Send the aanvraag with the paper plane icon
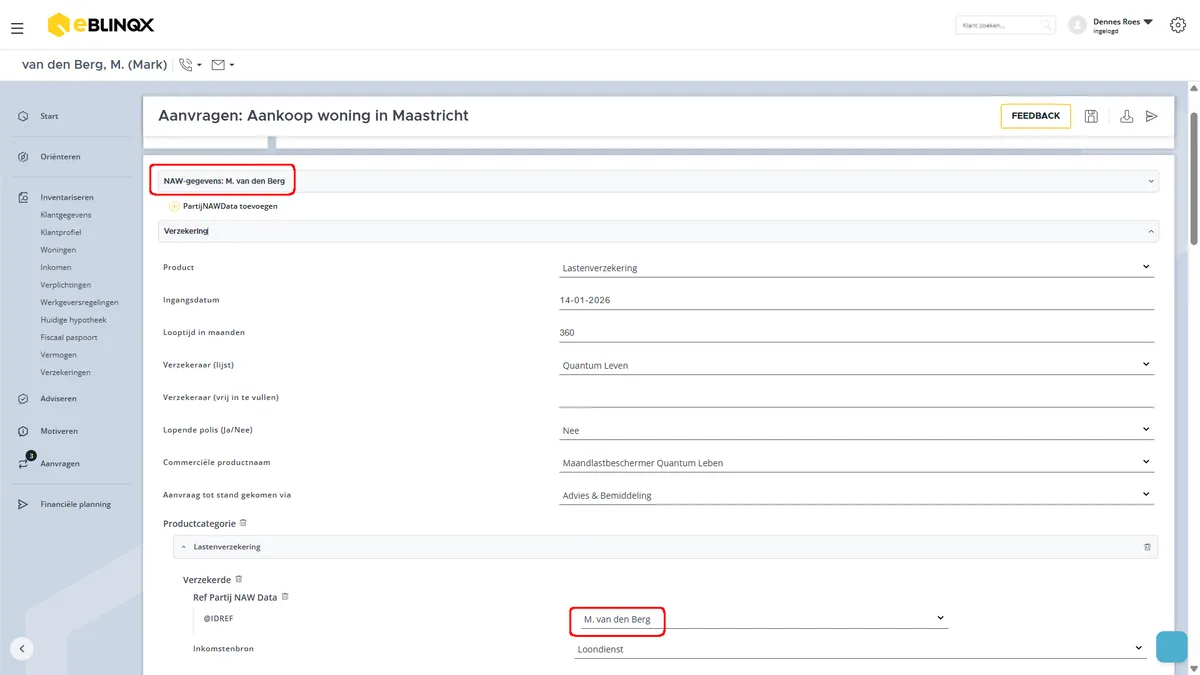1200x675 pixels. (x=1152, y=116)
